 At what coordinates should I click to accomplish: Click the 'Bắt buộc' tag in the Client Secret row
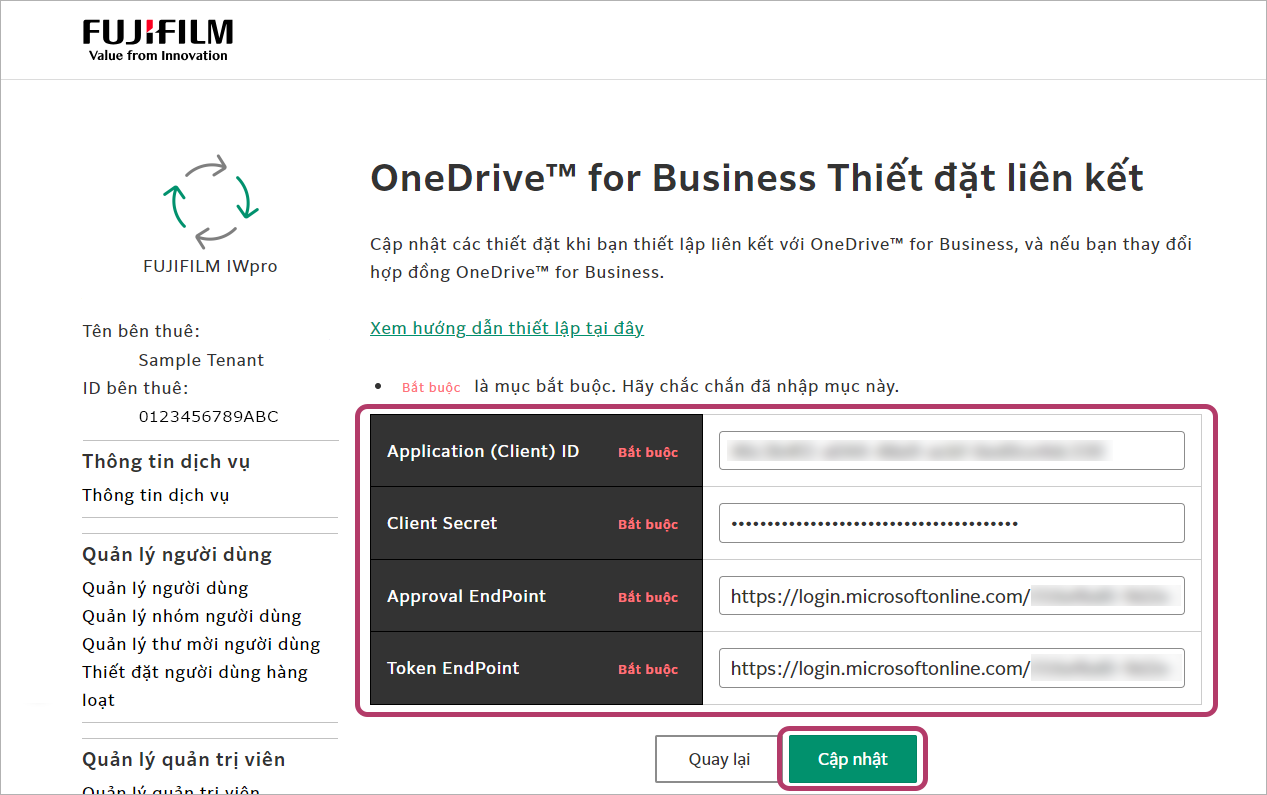[x=648, y=524]
